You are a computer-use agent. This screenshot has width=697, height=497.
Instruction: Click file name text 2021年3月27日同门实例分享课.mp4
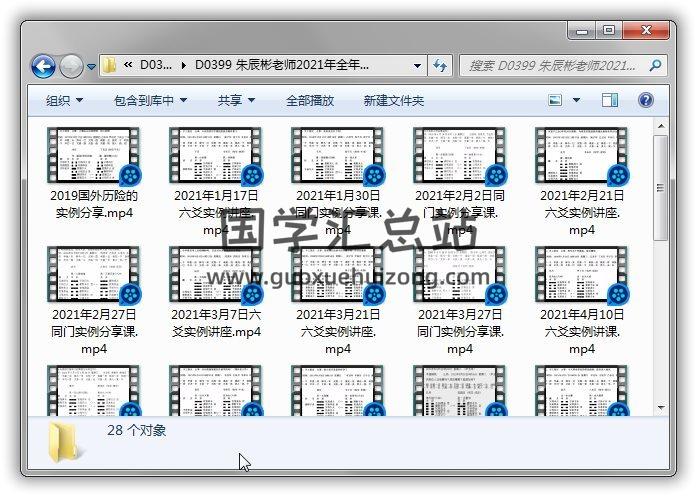460,332
